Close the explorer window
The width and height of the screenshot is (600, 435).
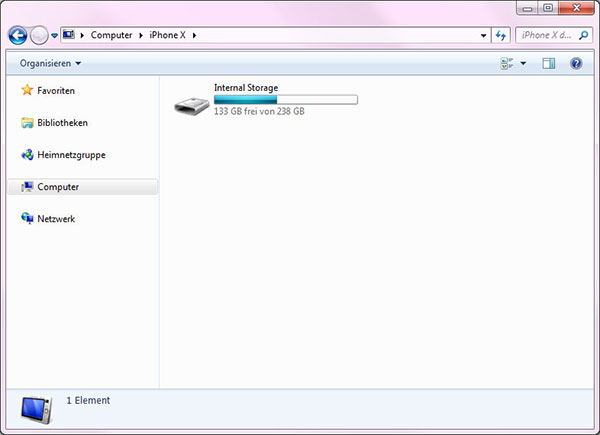click(576, 8)
